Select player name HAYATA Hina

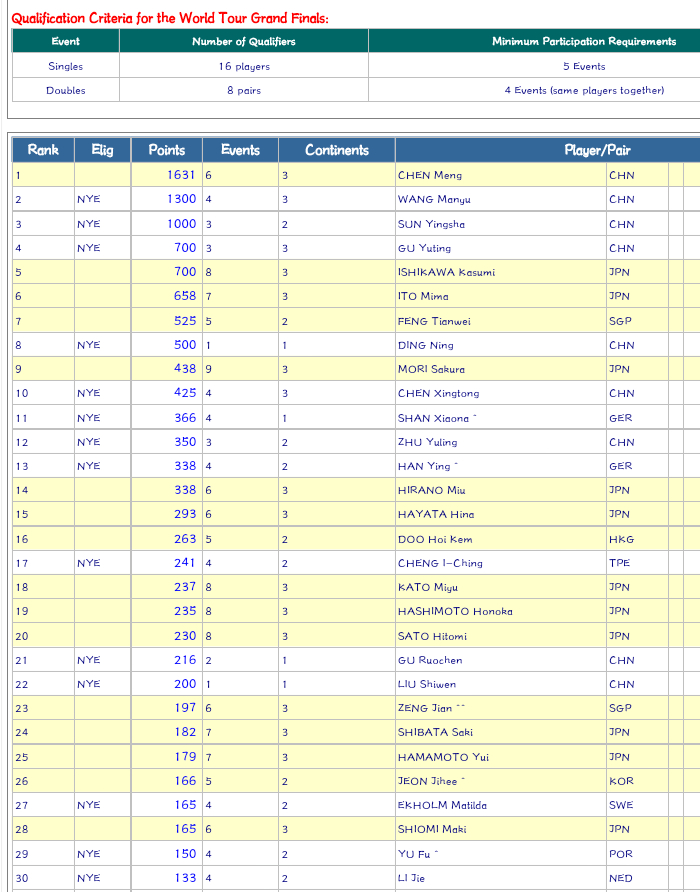436,514
